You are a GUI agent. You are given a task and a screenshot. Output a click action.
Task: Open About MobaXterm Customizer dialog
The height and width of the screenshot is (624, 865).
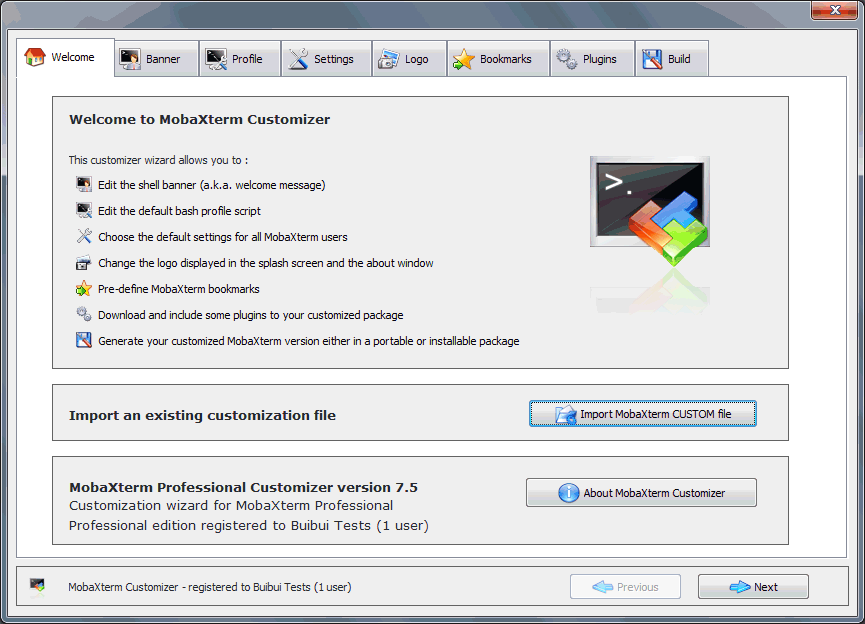(641, 492)
